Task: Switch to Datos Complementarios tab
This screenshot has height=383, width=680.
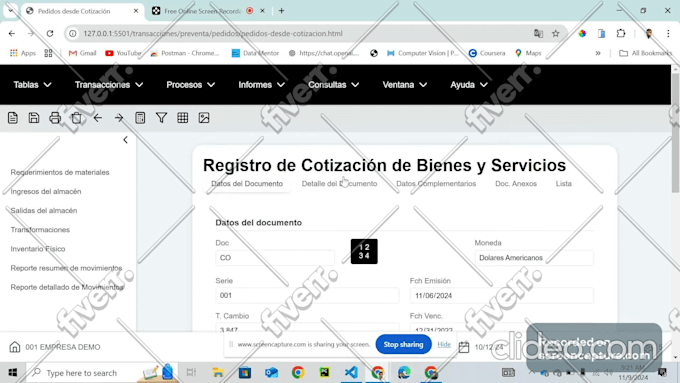Action: [x=436, y=183]
